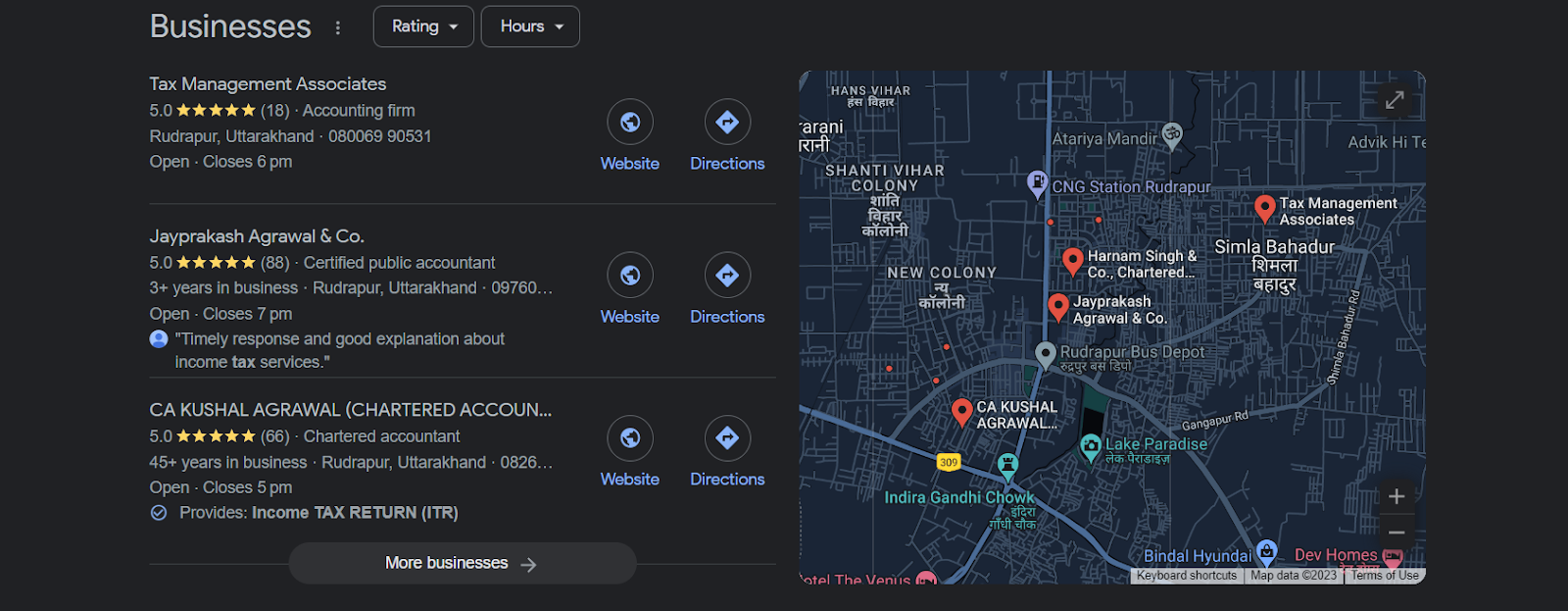This screenshot has height=611, width=1568.
Task: Click the NEW COLONY map label
Action: click(x=942, y=287)
